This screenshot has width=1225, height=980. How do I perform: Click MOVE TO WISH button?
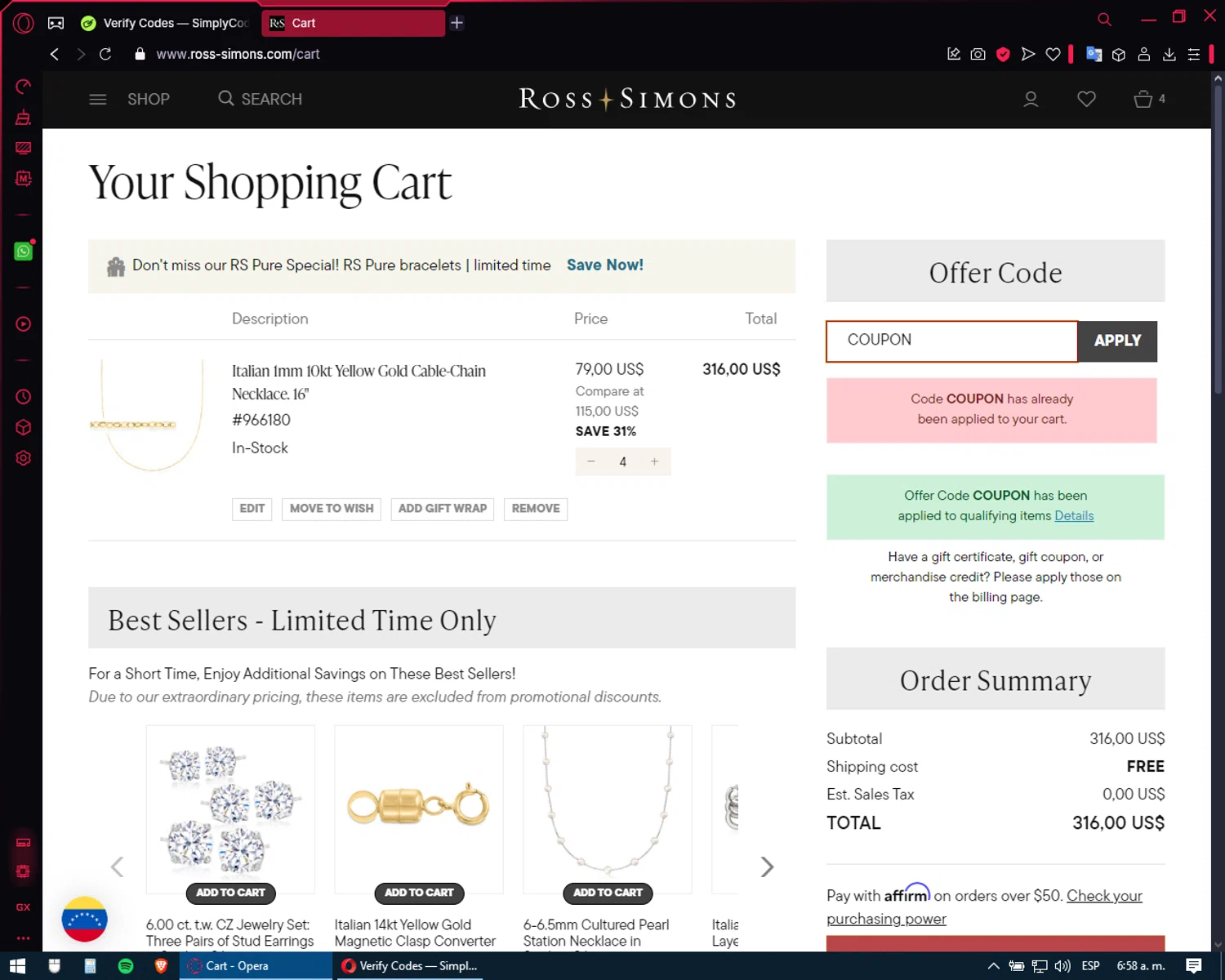(x=332, y=509)
